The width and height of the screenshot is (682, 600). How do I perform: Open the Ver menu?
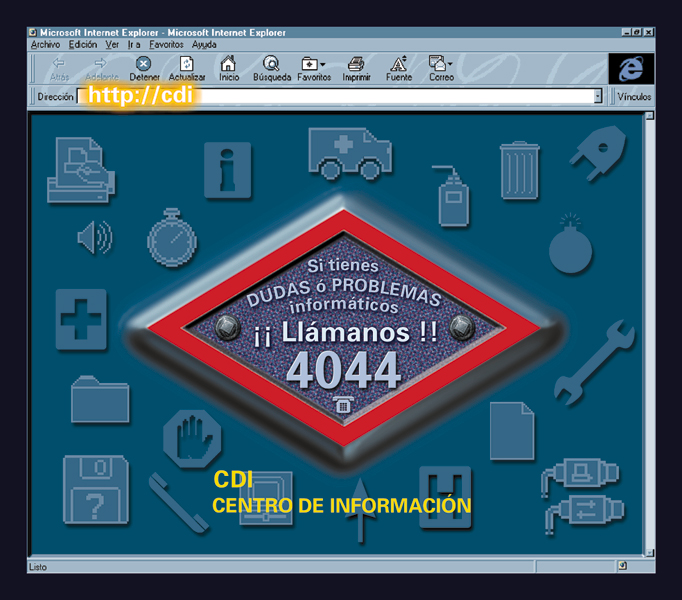[112, 45]
